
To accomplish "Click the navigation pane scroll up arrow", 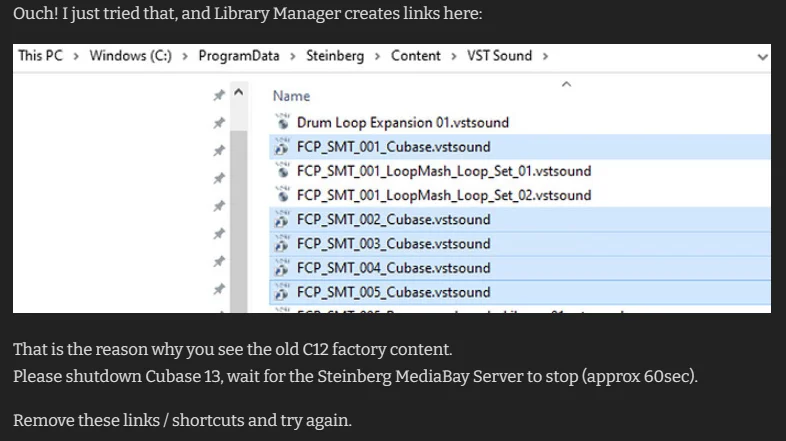I will (239, 92).
